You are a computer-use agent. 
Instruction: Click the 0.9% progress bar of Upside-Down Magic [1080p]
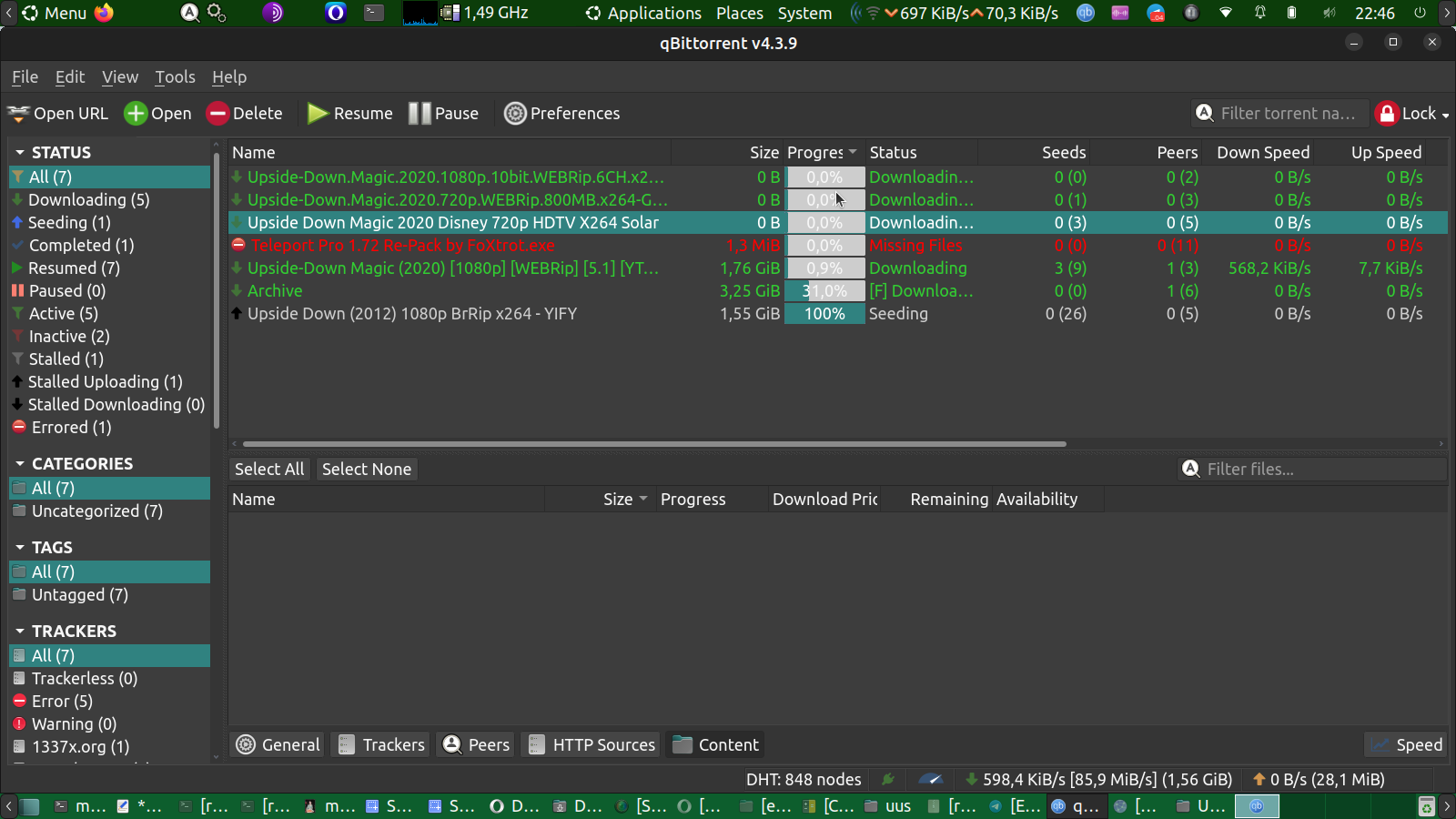824,268
